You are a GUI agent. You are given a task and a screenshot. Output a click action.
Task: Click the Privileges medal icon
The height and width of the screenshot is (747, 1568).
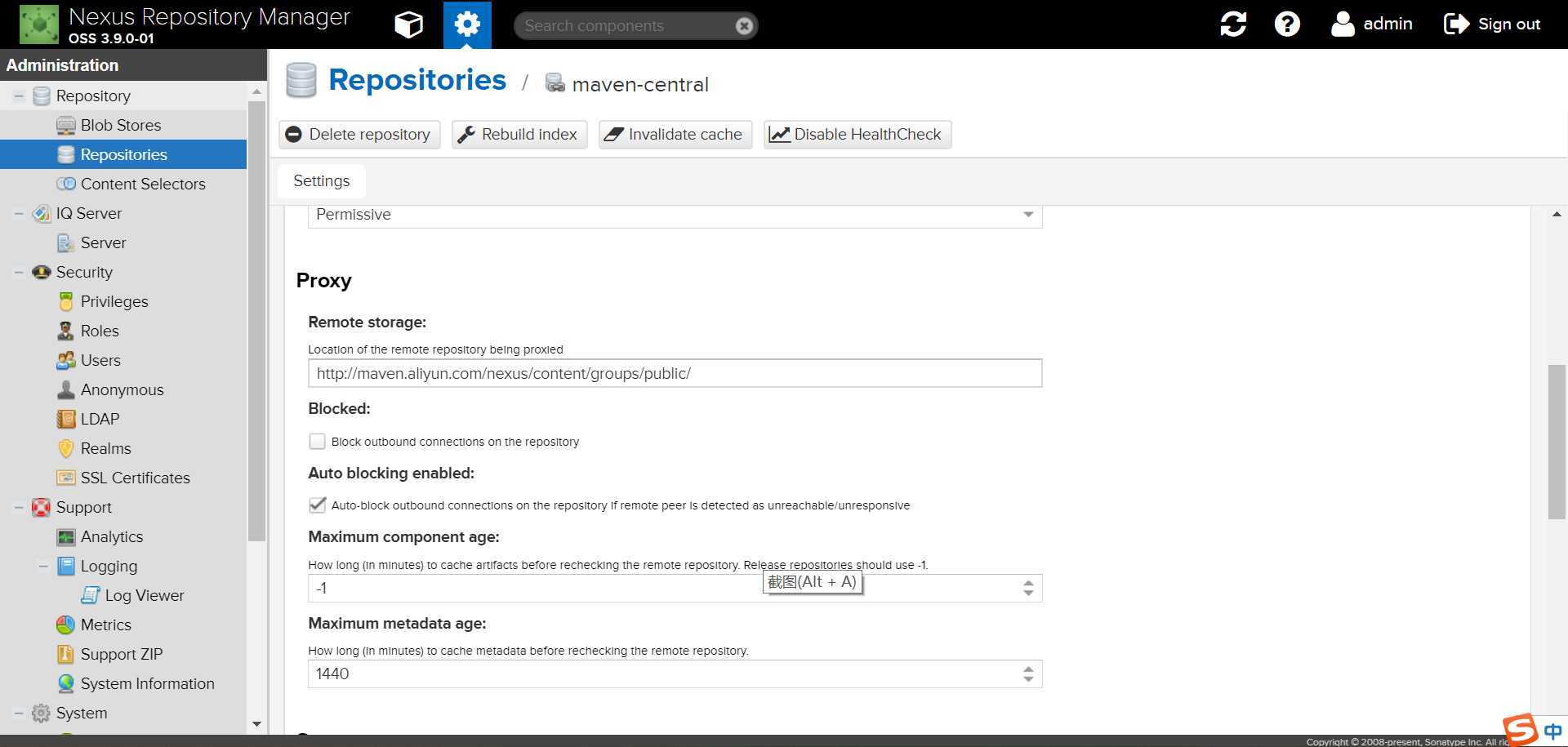tap(65, 301)
